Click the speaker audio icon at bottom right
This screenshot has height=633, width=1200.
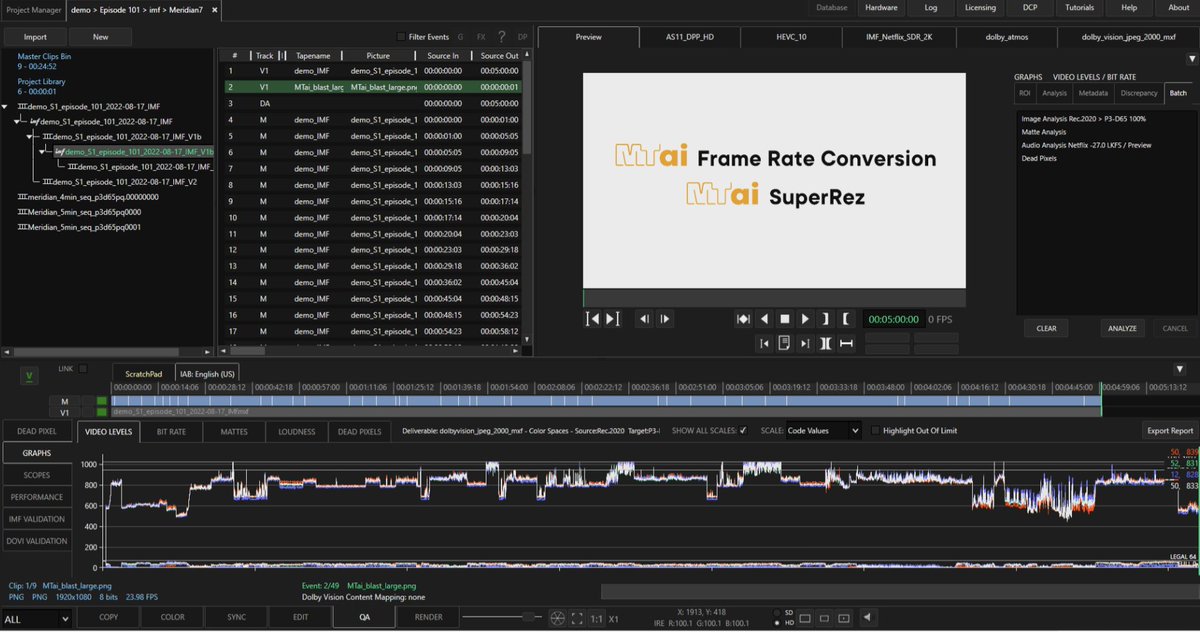(867, 618)
